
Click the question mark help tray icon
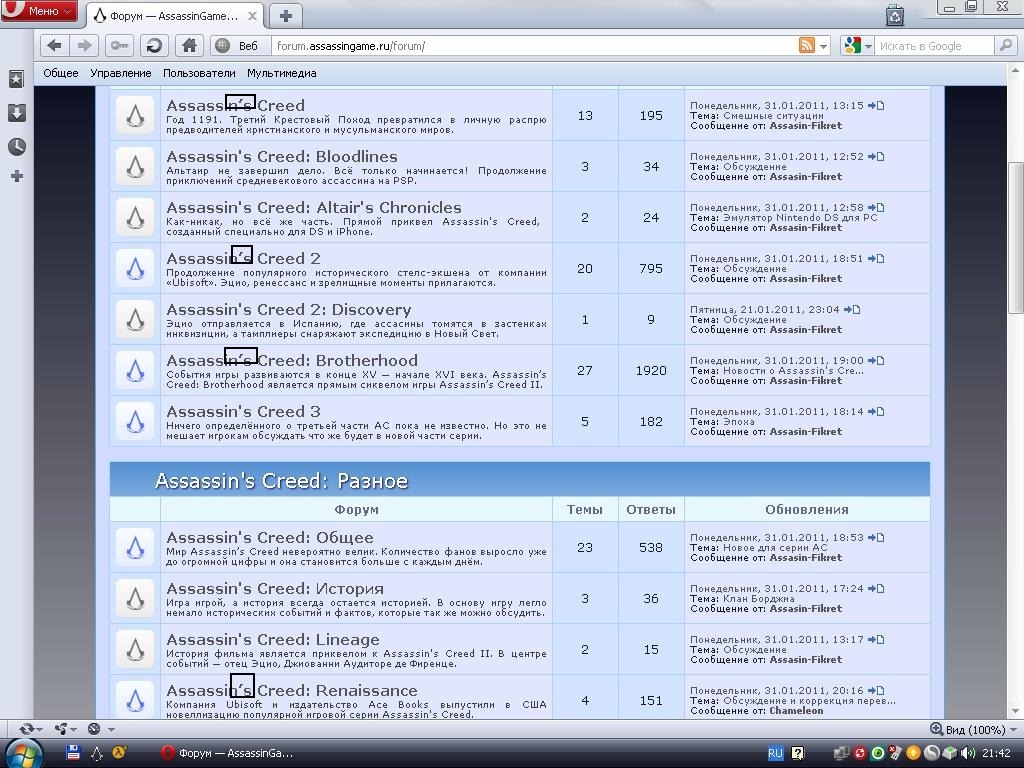(797, 753)
